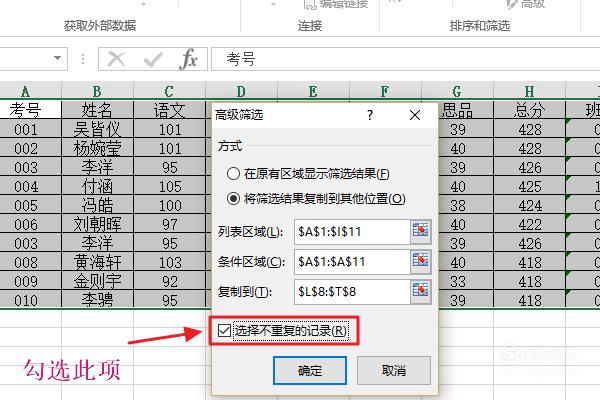Click the 取消 button
Screen dimensions: 600x400
point(394,370)
